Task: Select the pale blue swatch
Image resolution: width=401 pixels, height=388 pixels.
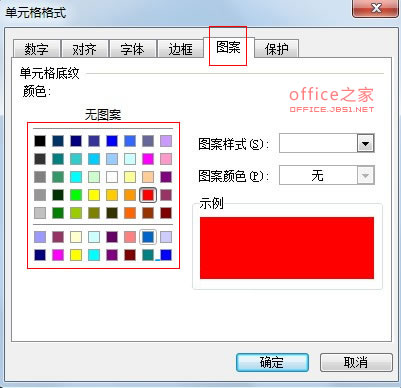Action: (x=112, y=159)
